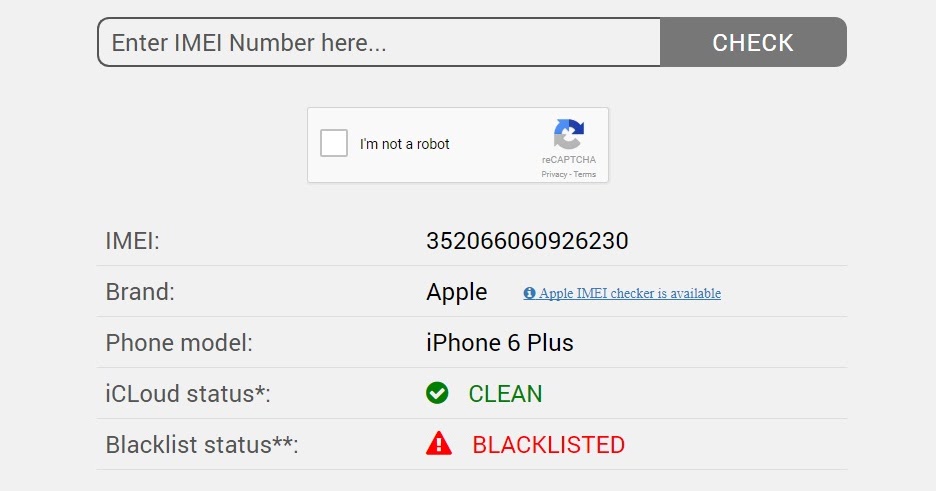Click the green CLEAN status text
This screenshot has height=491, width=936.
click(505, 394)
